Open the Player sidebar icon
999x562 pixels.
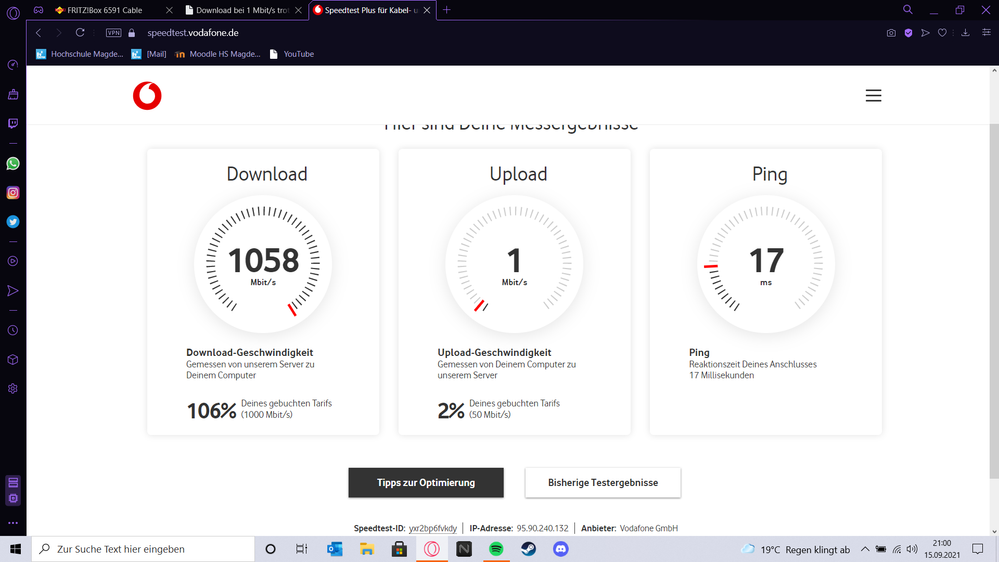[13, 261]
